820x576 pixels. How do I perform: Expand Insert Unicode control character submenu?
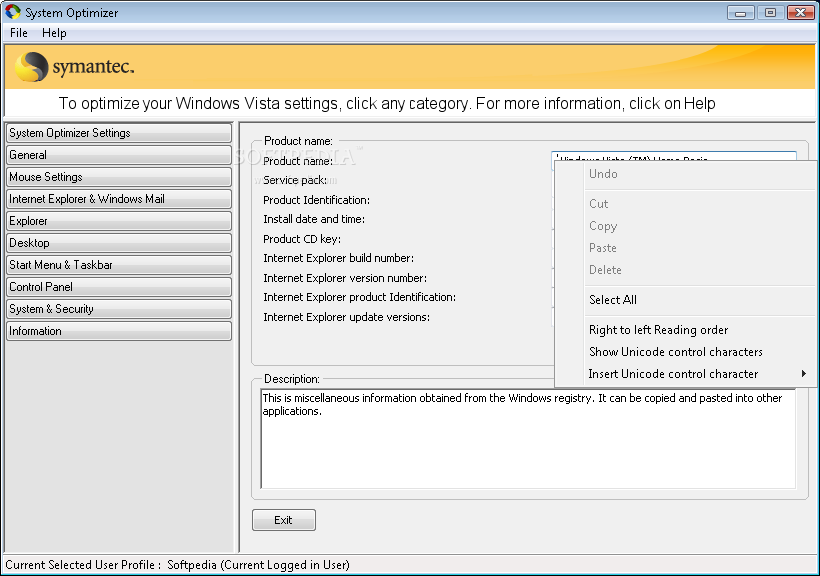tap(685, 374)
